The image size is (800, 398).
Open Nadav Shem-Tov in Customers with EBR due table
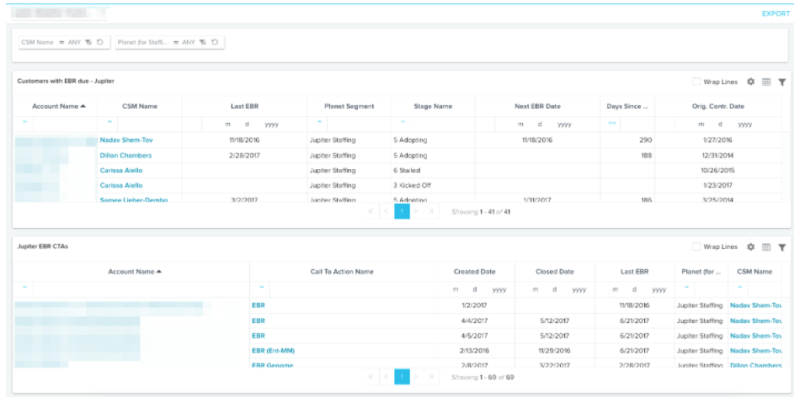coord(126,140)
